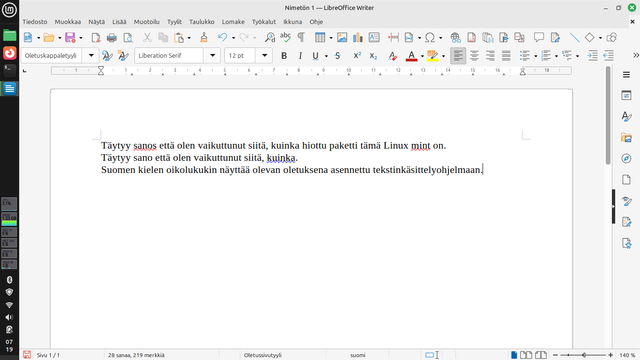Click the Subscript icon
Viewport: 640px width, 360px height.
pos(373,56)
